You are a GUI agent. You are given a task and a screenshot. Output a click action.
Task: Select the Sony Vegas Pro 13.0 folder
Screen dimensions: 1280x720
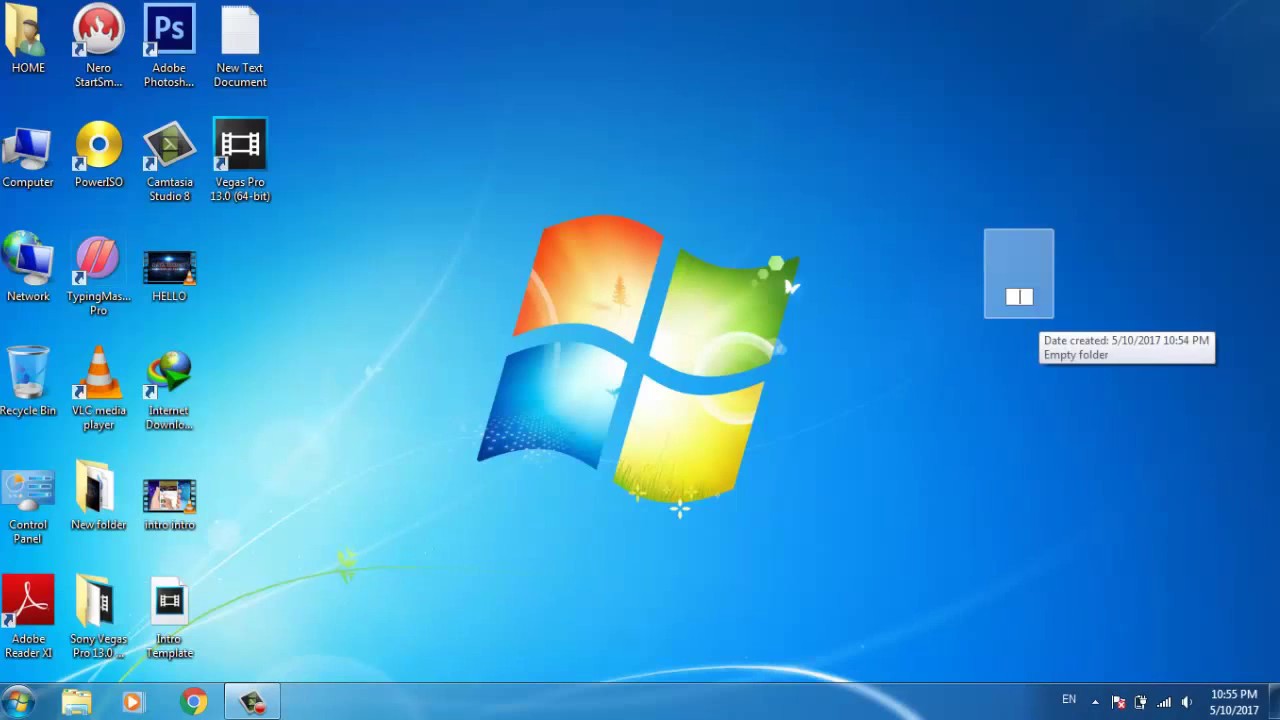coord(98,617)
